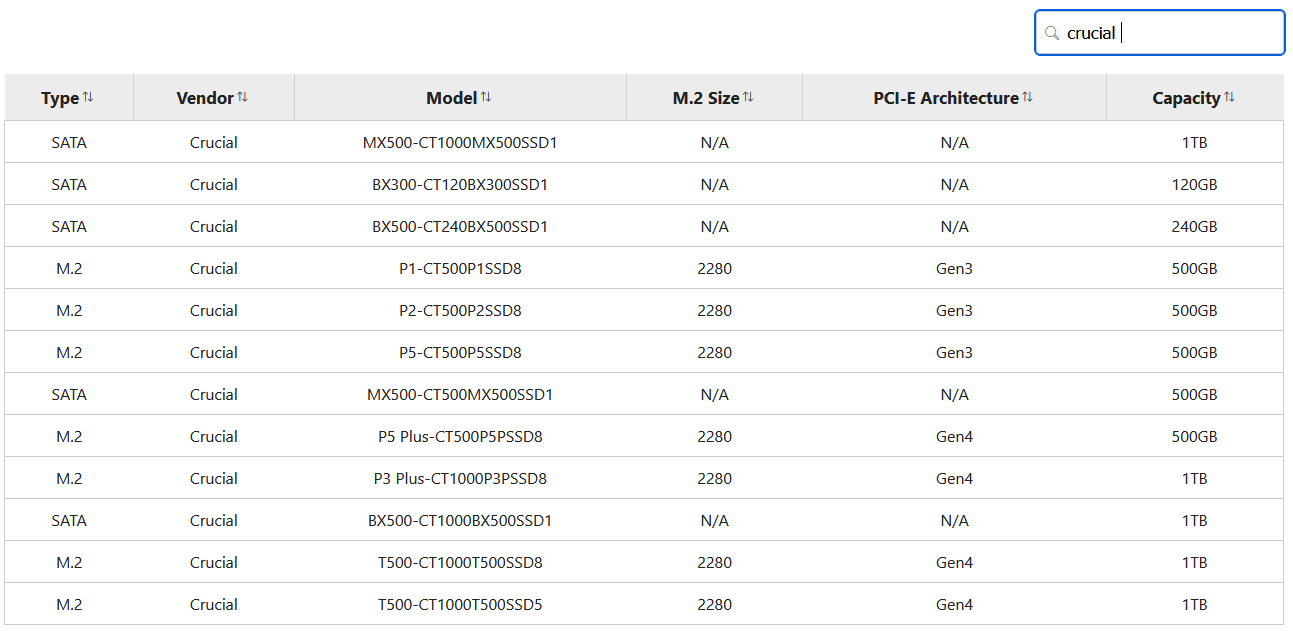Select model P2-CT500P2SSD8
The width and height of the screenshot is (1293, 631).
pos(460,311)
